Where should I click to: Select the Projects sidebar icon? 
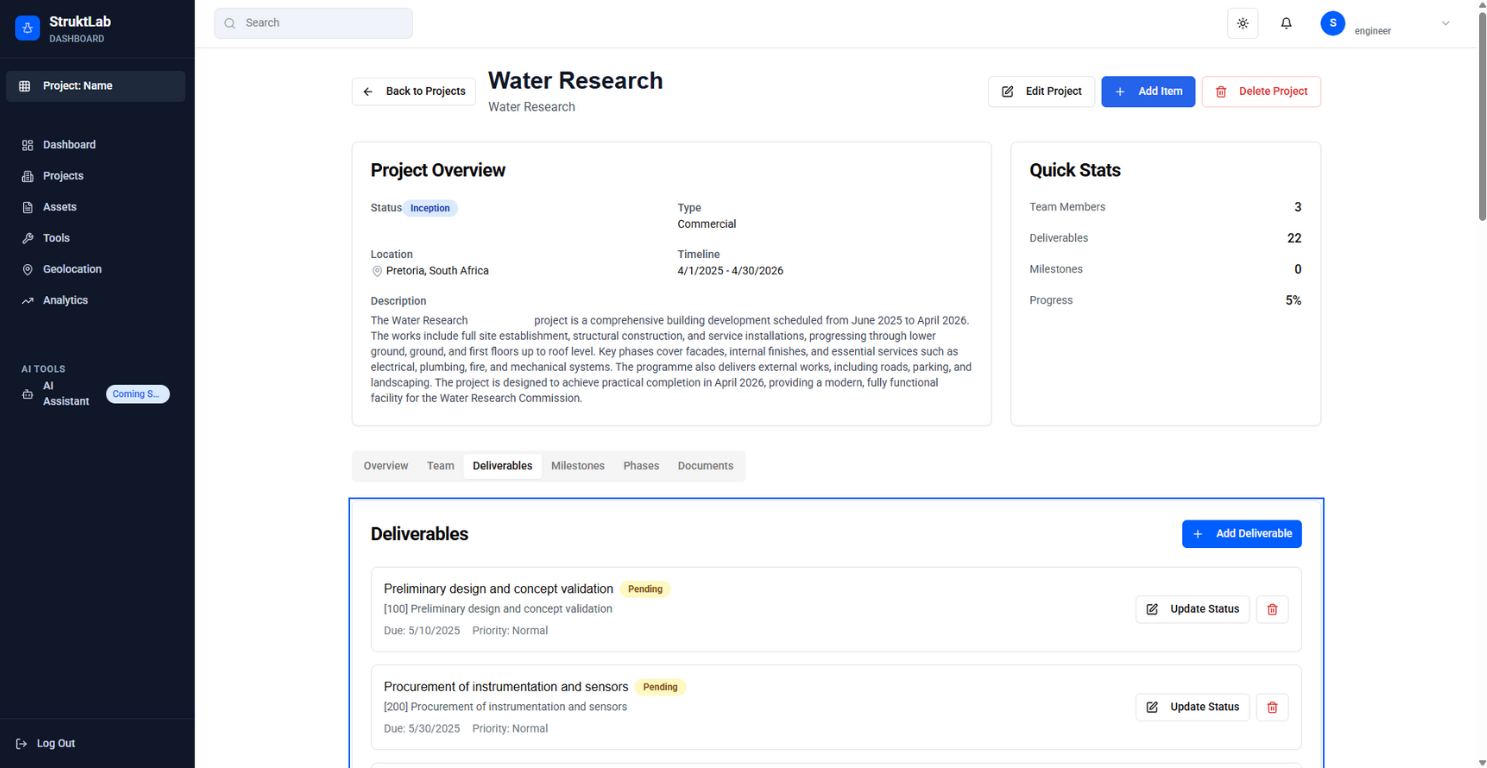pos(62,175)
